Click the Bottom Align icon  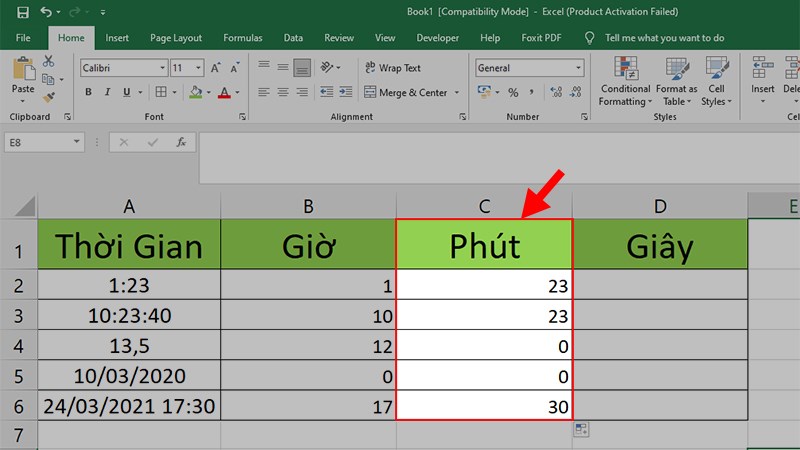point(302,67)
